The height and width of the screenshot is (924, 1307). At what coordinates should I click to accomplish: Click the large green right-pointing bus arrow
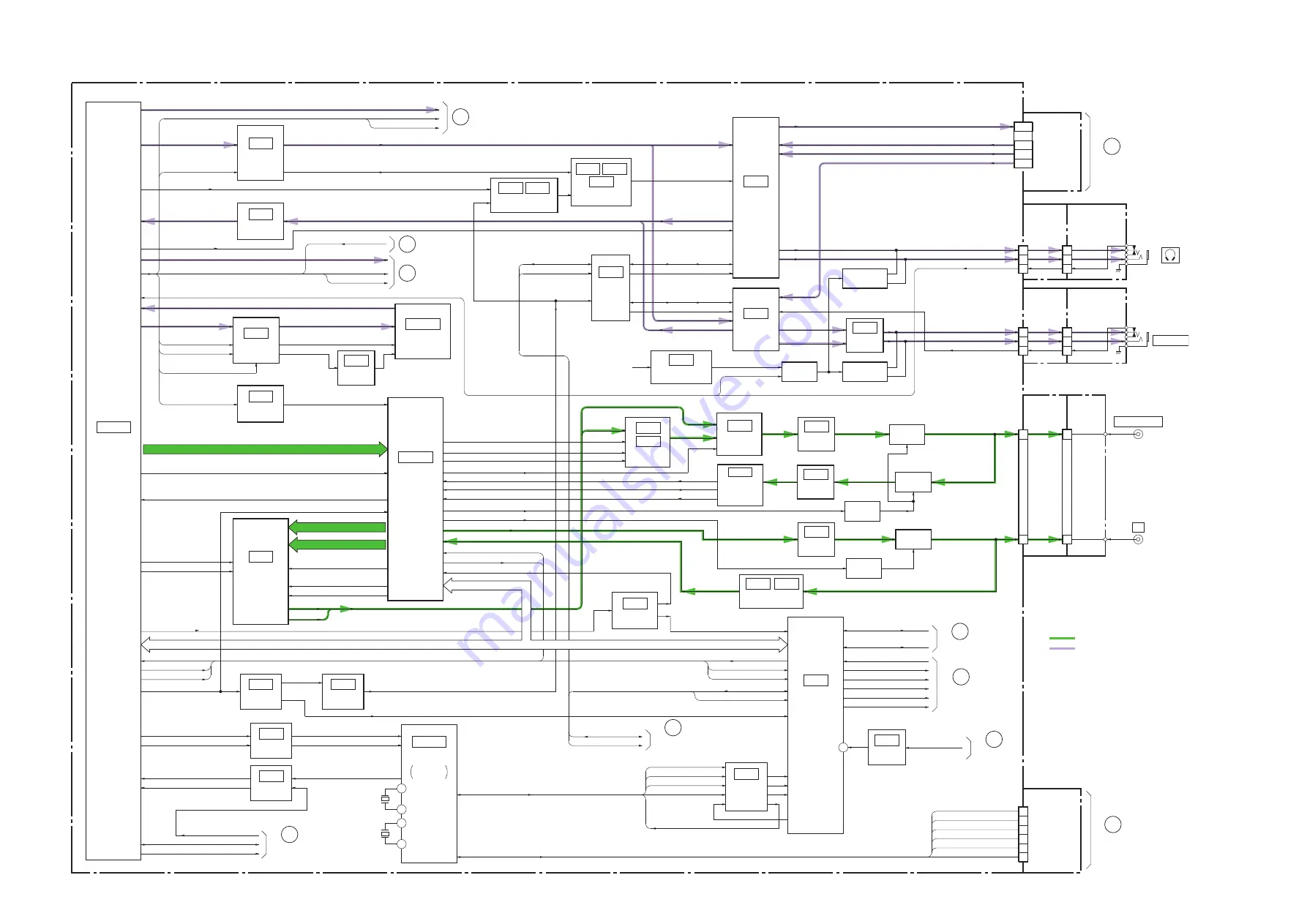click(265, 448)
